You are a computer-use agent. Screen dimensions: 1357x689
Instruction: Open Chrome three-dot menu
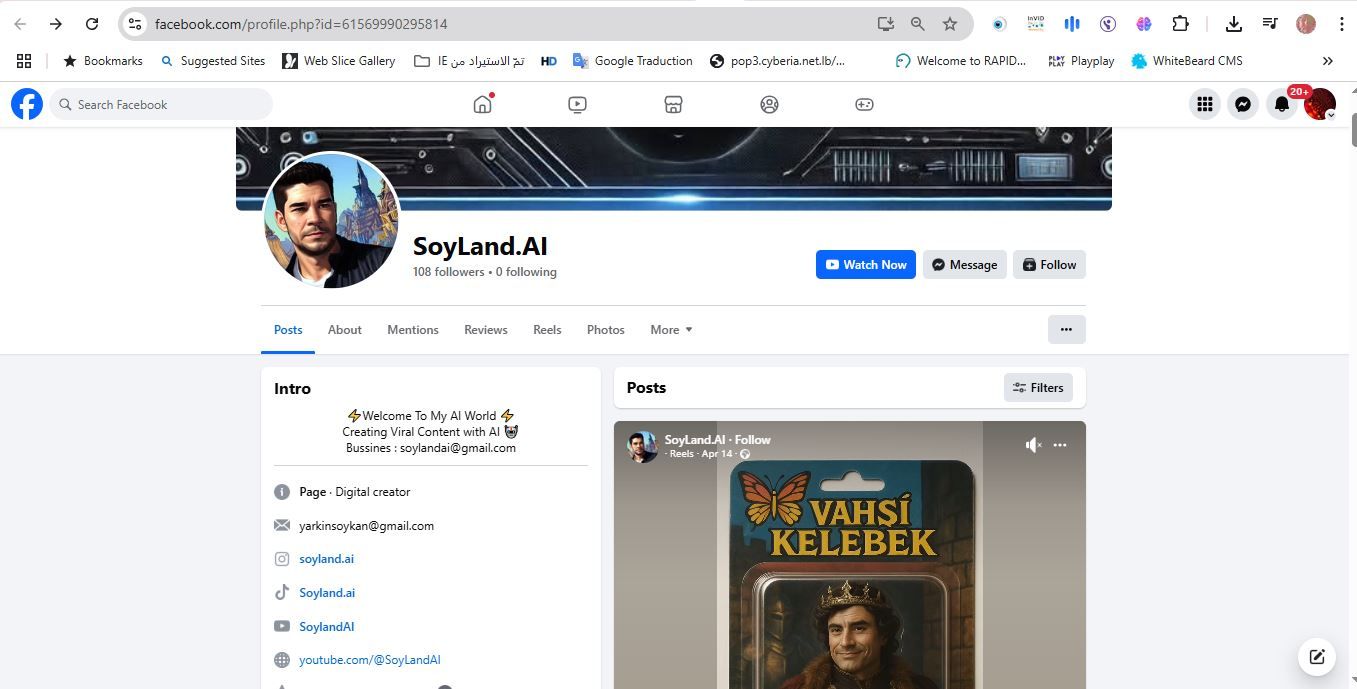coord(1341,24)
